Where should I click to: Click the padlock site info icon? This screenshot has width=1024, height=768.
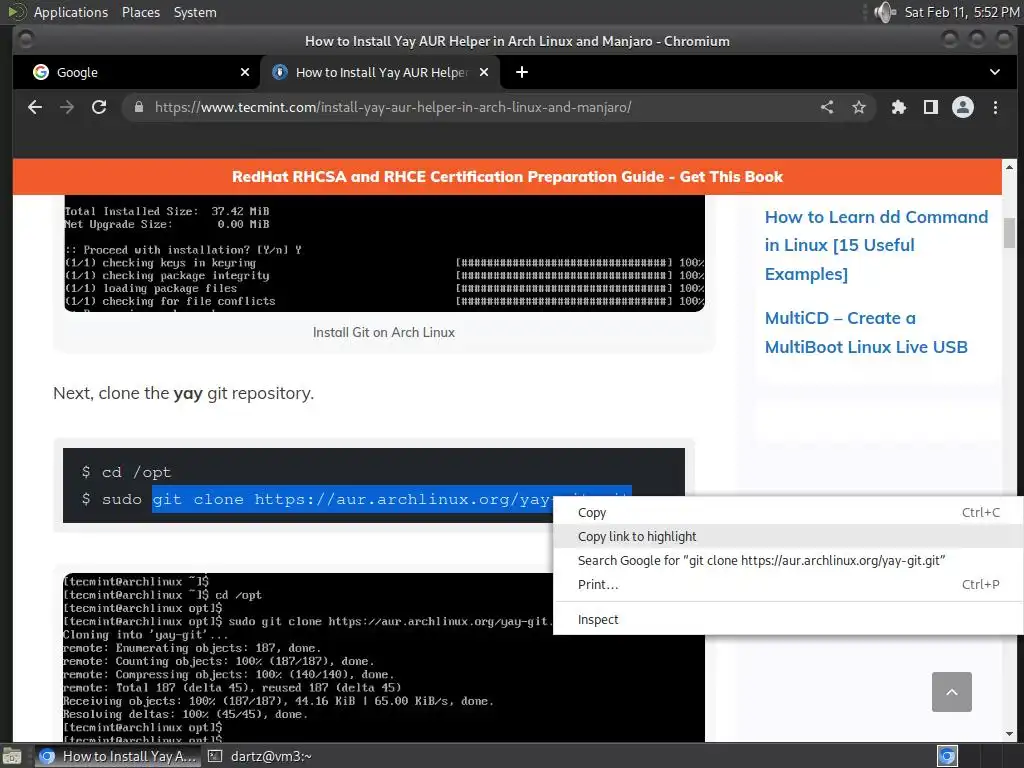click(x=138, y=107)
